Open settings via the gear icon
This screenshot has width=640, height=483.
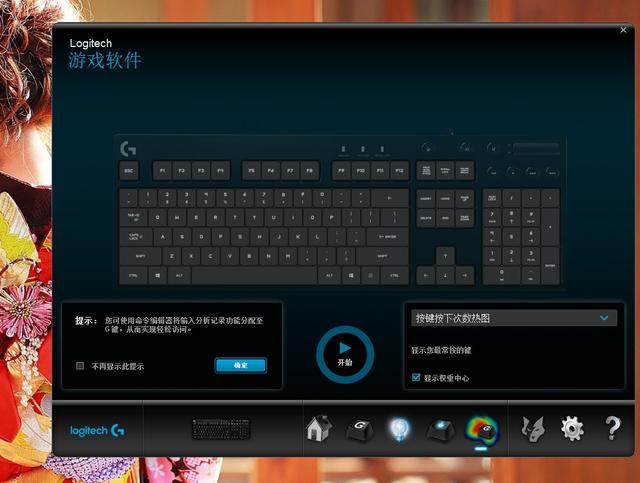coord(572,429)
